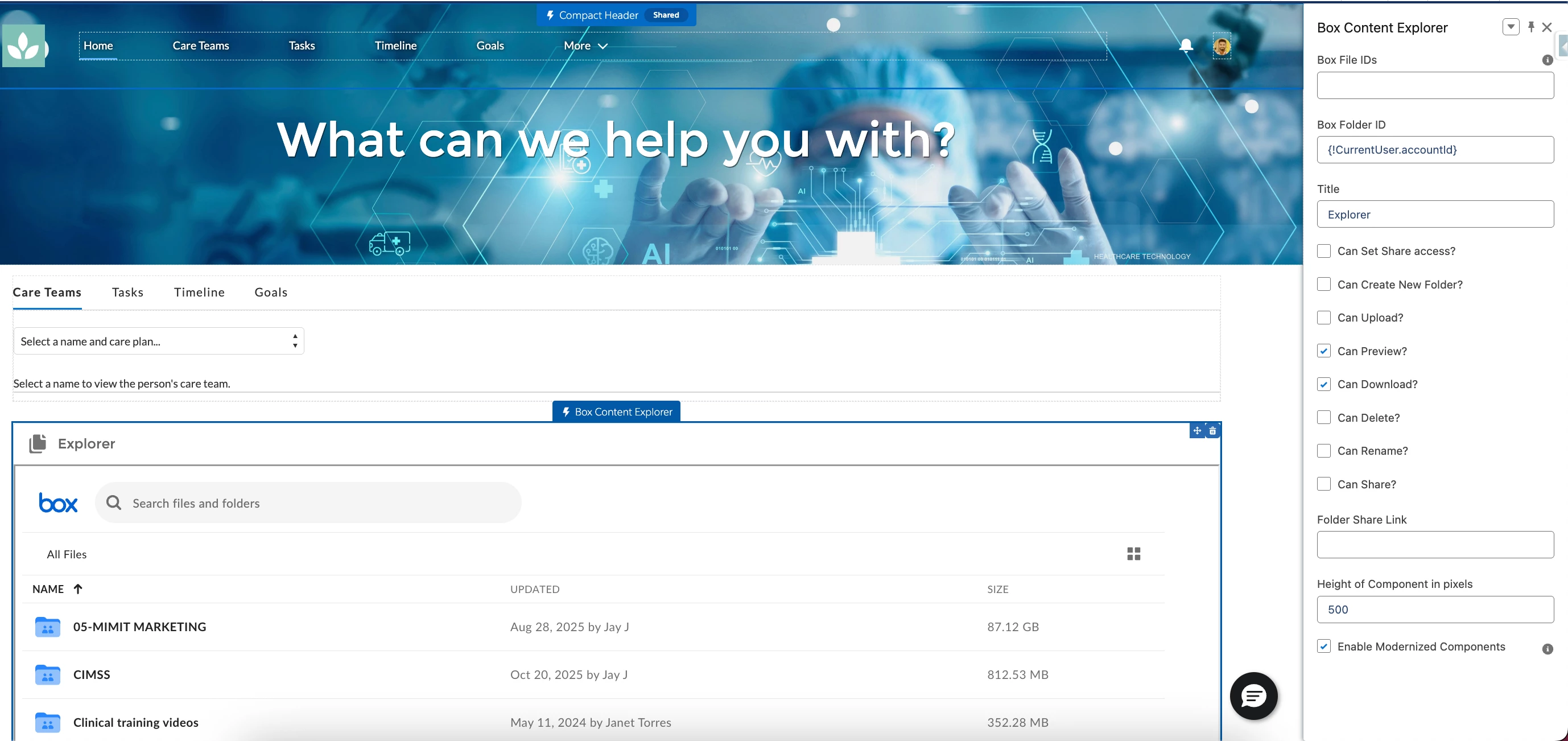Toggle Enable Modernized Components checkbox
The image size is (1568, 741).
(x=1323, y=647)
